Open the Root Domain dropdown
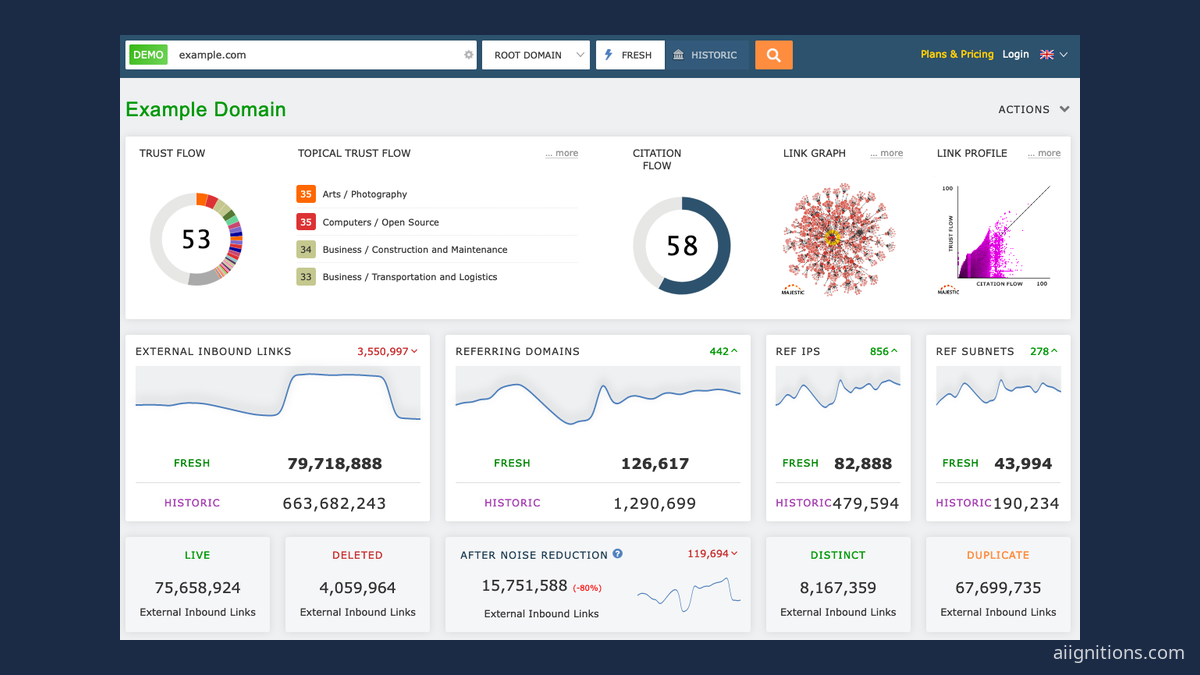The width and height of the screenshot is (1200, 675). [536, 55]
